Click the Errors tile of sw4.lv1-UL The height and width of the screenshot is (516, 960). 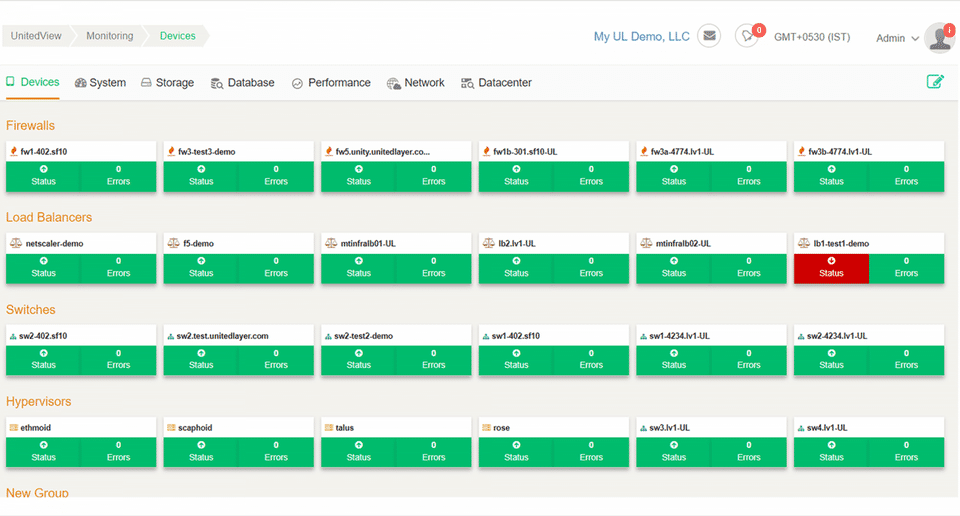[x=907, y=452]
